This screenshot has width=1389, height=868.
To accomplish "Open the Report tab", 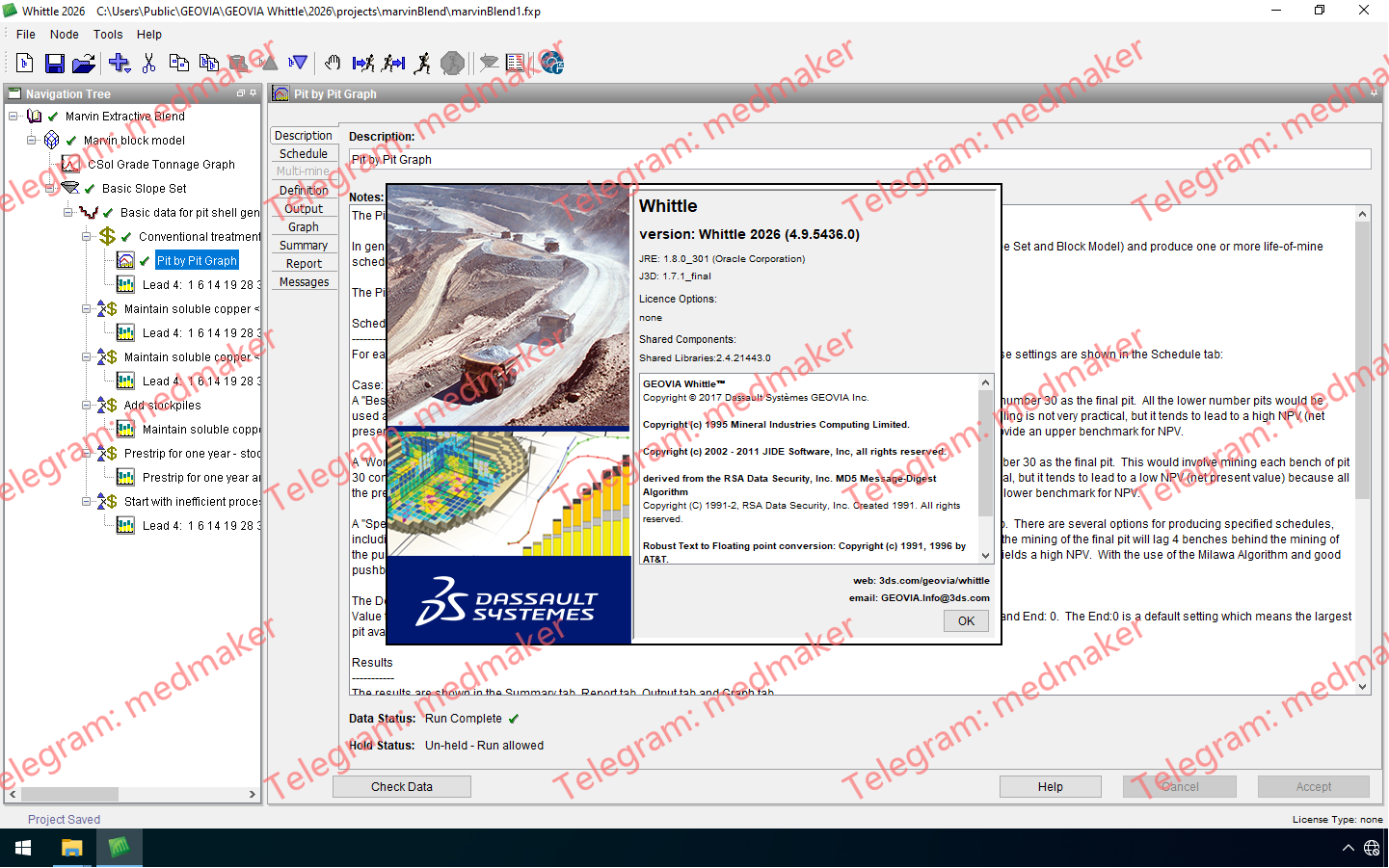I will click(x=304, y=264).
